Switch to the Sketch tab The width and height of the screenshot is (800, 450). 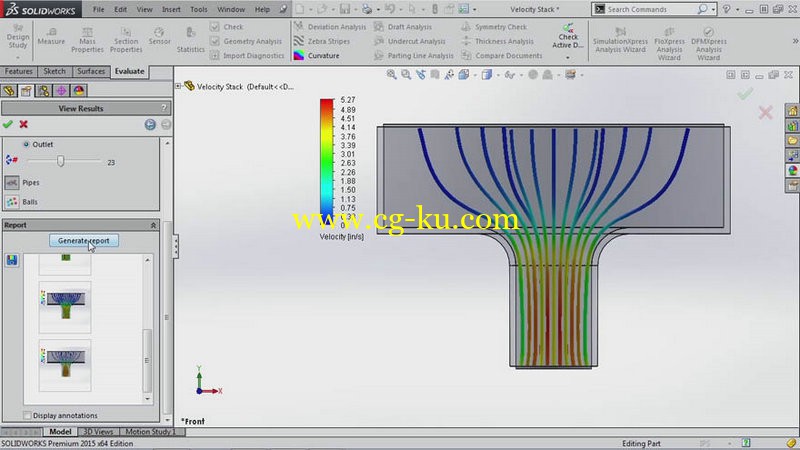[54, 71]
